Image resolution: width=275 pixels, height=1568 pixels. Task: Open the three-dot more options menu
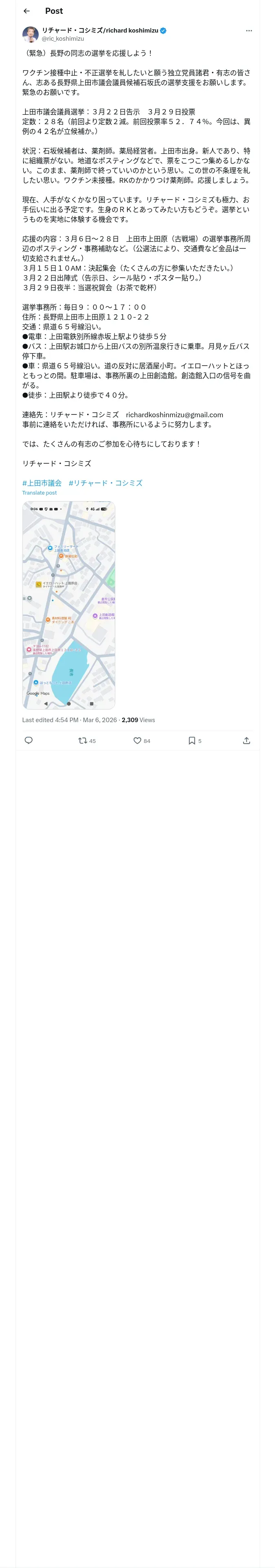[x=248, y=31]
